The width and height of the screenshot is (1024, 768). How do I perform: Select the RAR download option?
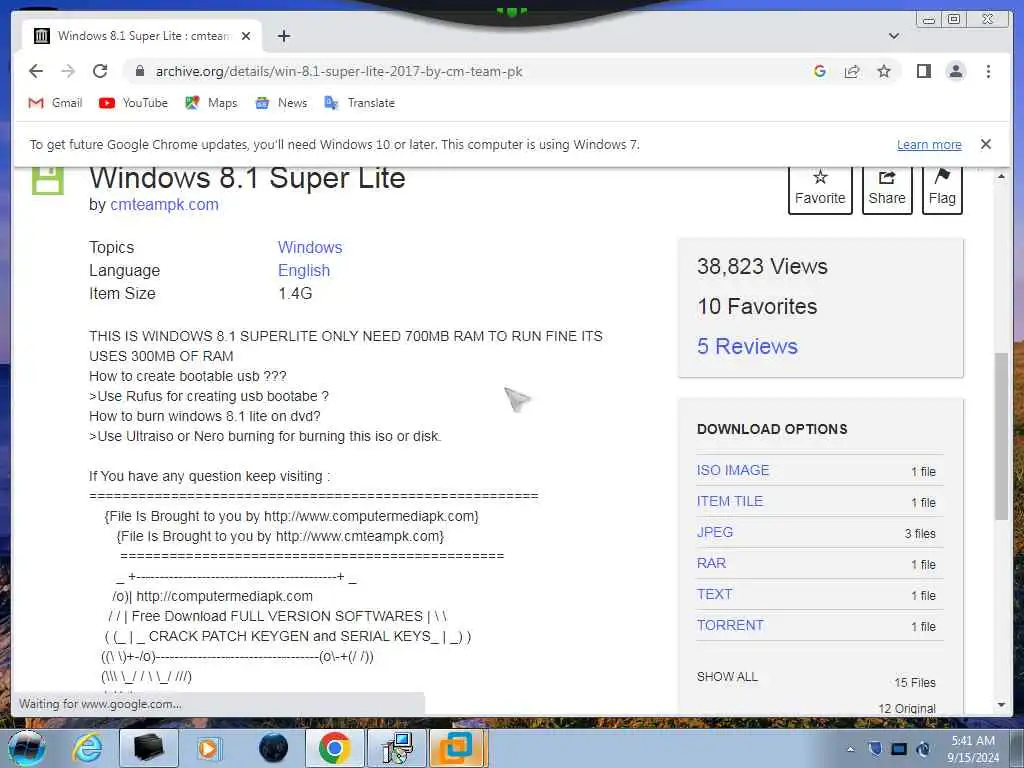[711, 563]
